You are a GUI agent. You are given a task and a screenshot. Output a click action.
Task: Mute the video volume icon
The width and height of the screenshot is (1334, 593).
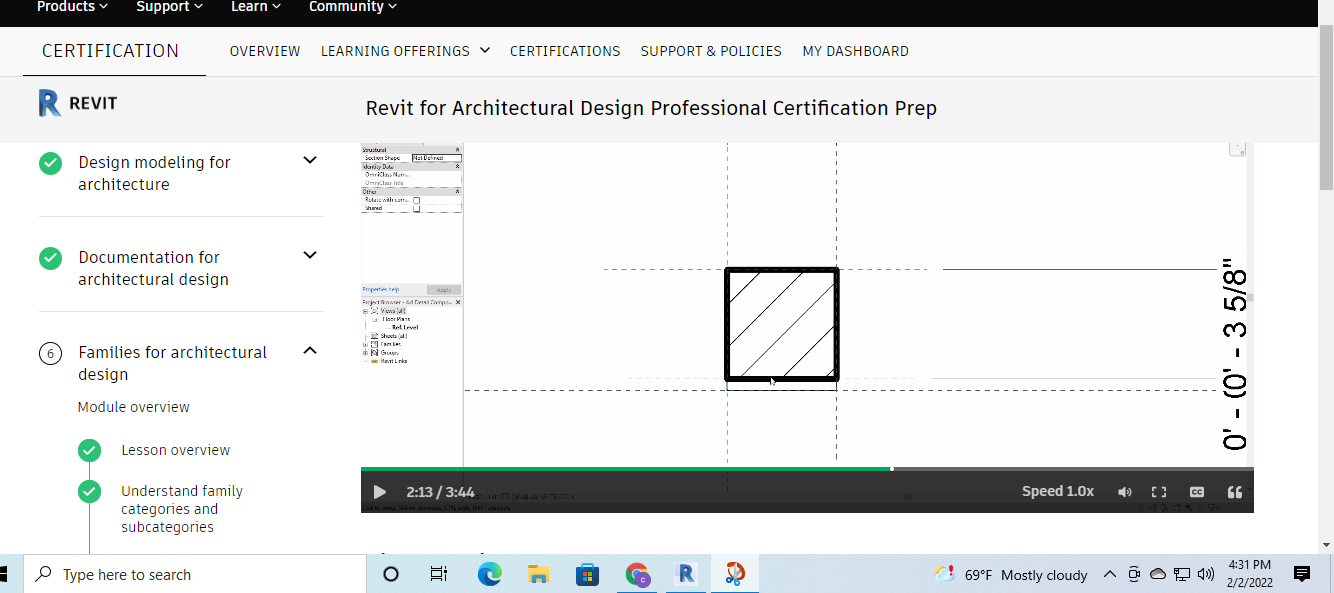click(x=1125, y=491)
